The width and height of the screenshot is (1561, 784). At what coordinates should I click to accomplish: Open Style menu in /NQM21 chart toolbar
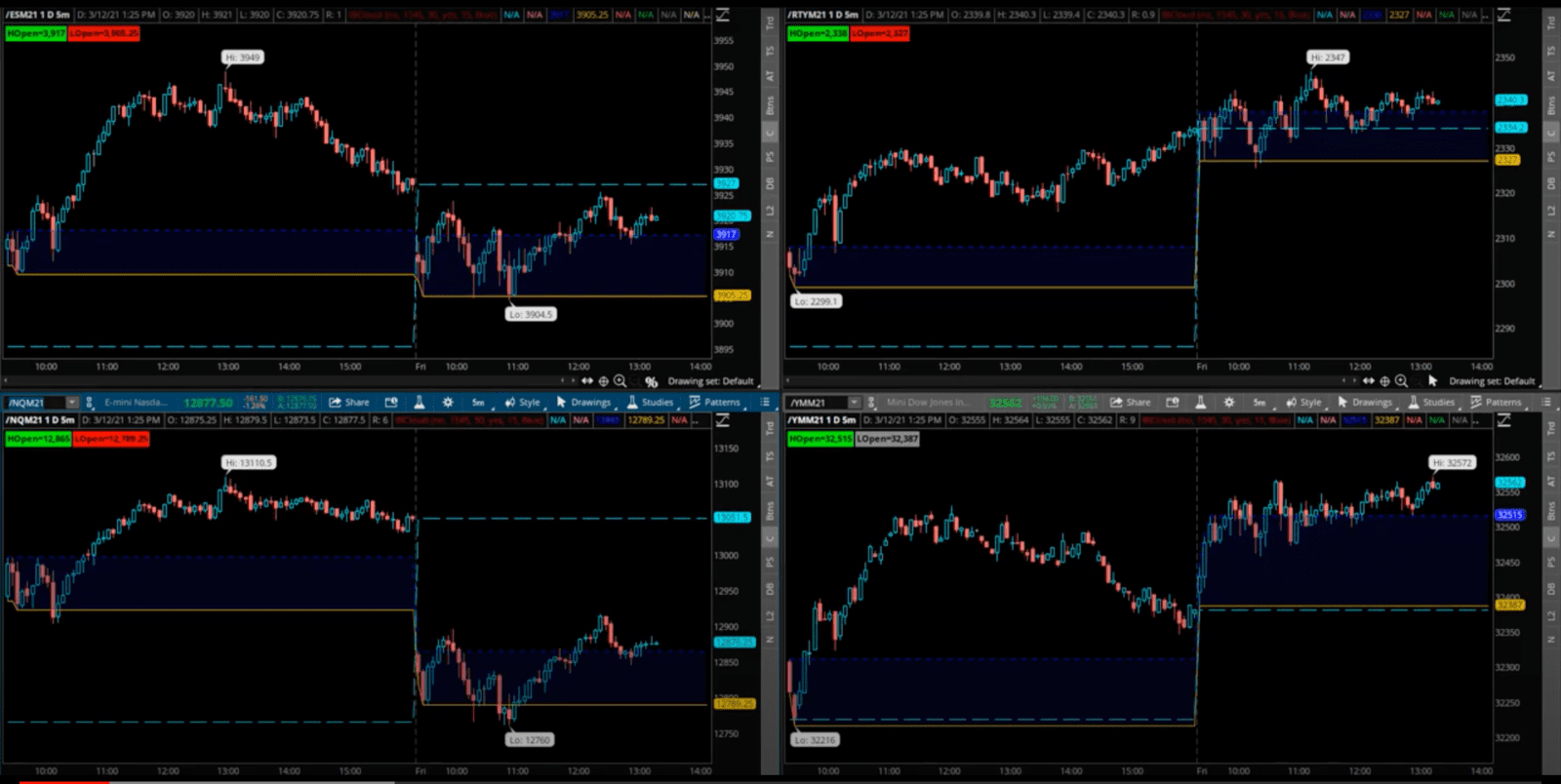[x=522, y=402]
